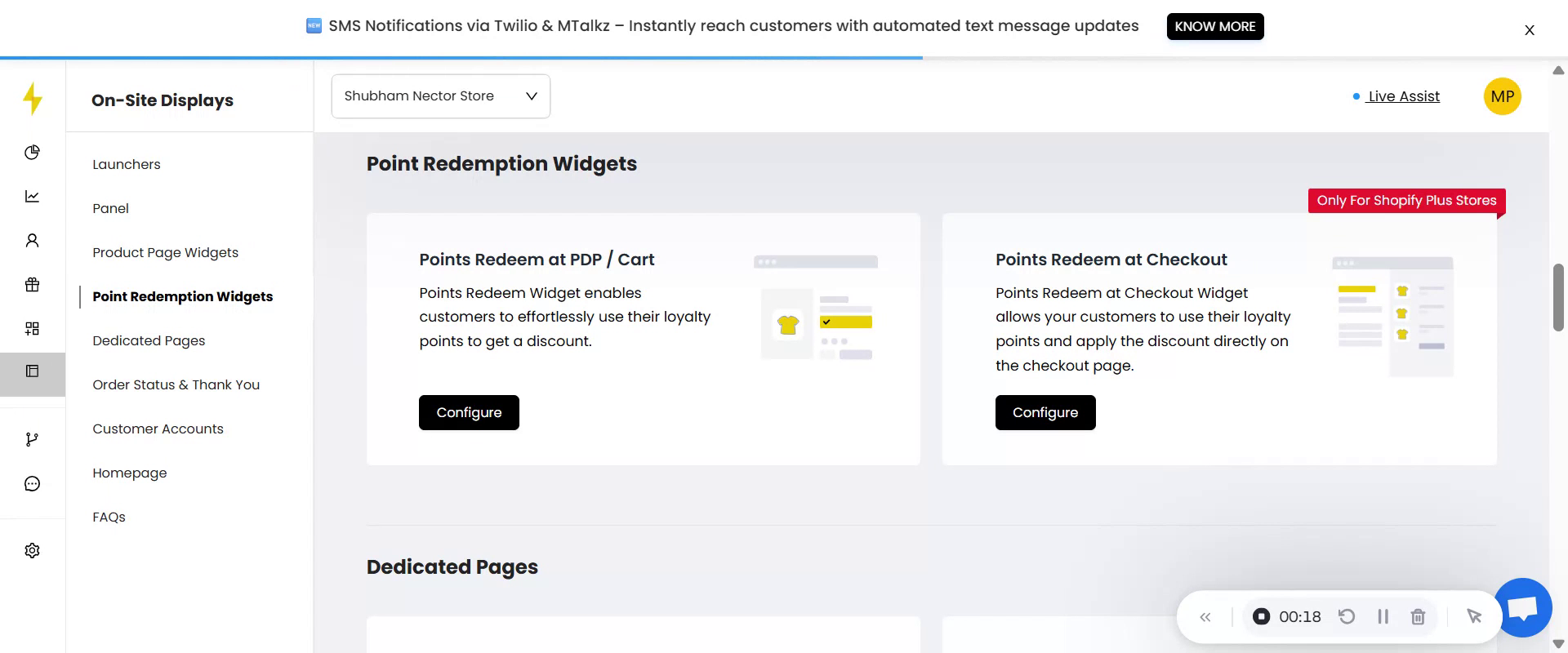Pause the screen recording
Image resolution: width=1568 pixels, height=653 pixels.
point(1383,617)
